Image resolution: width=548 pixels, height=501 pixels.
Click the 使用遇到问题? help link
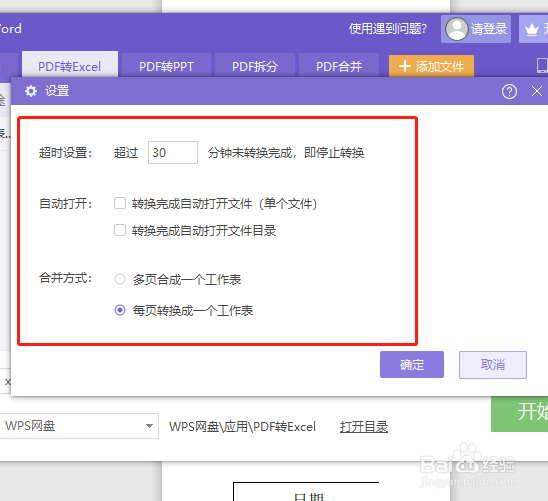click(x=388, y=29)
